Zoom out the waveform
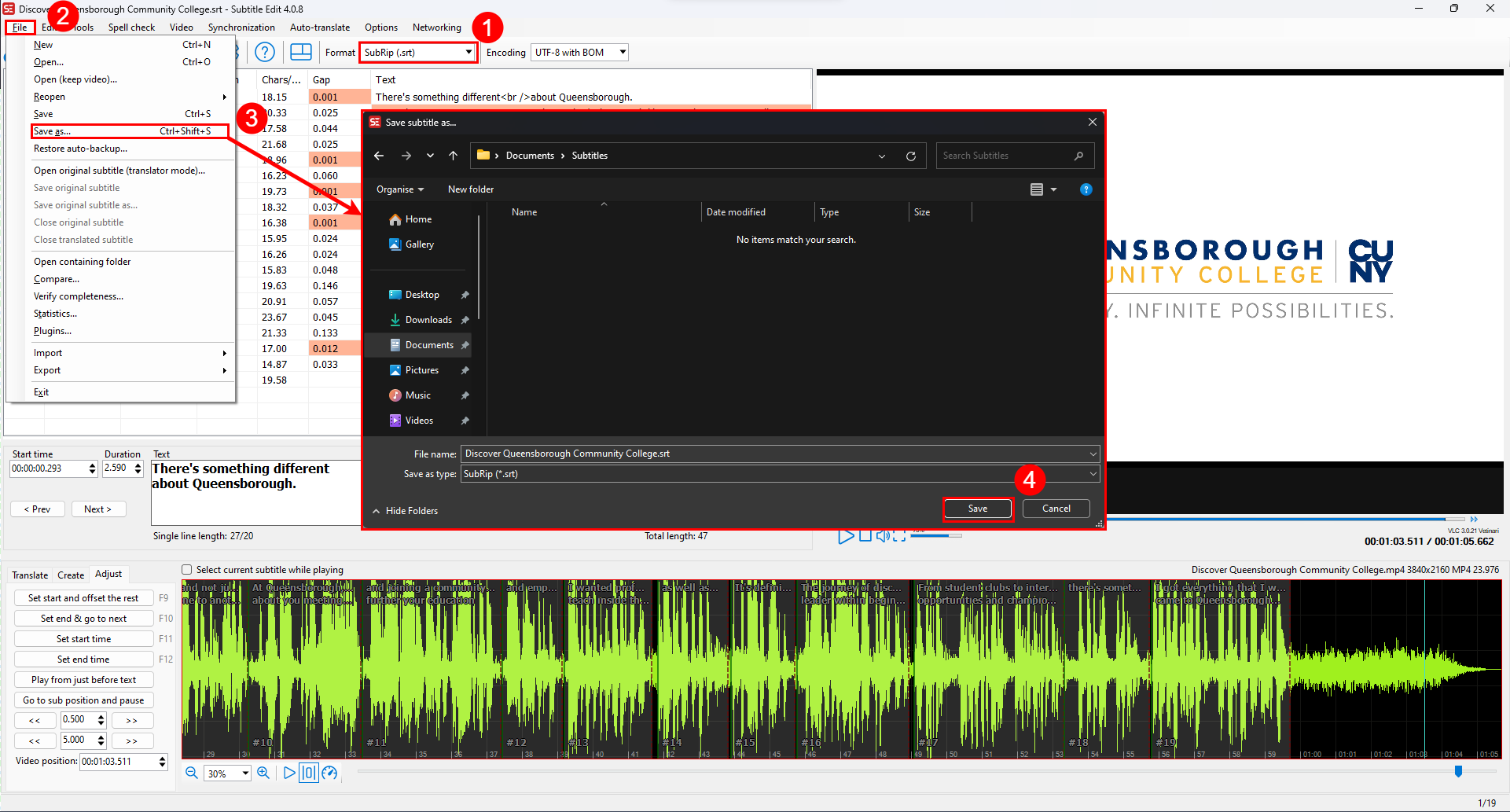The height and width of the screenshot is (812, 1510). click(191, 773)
